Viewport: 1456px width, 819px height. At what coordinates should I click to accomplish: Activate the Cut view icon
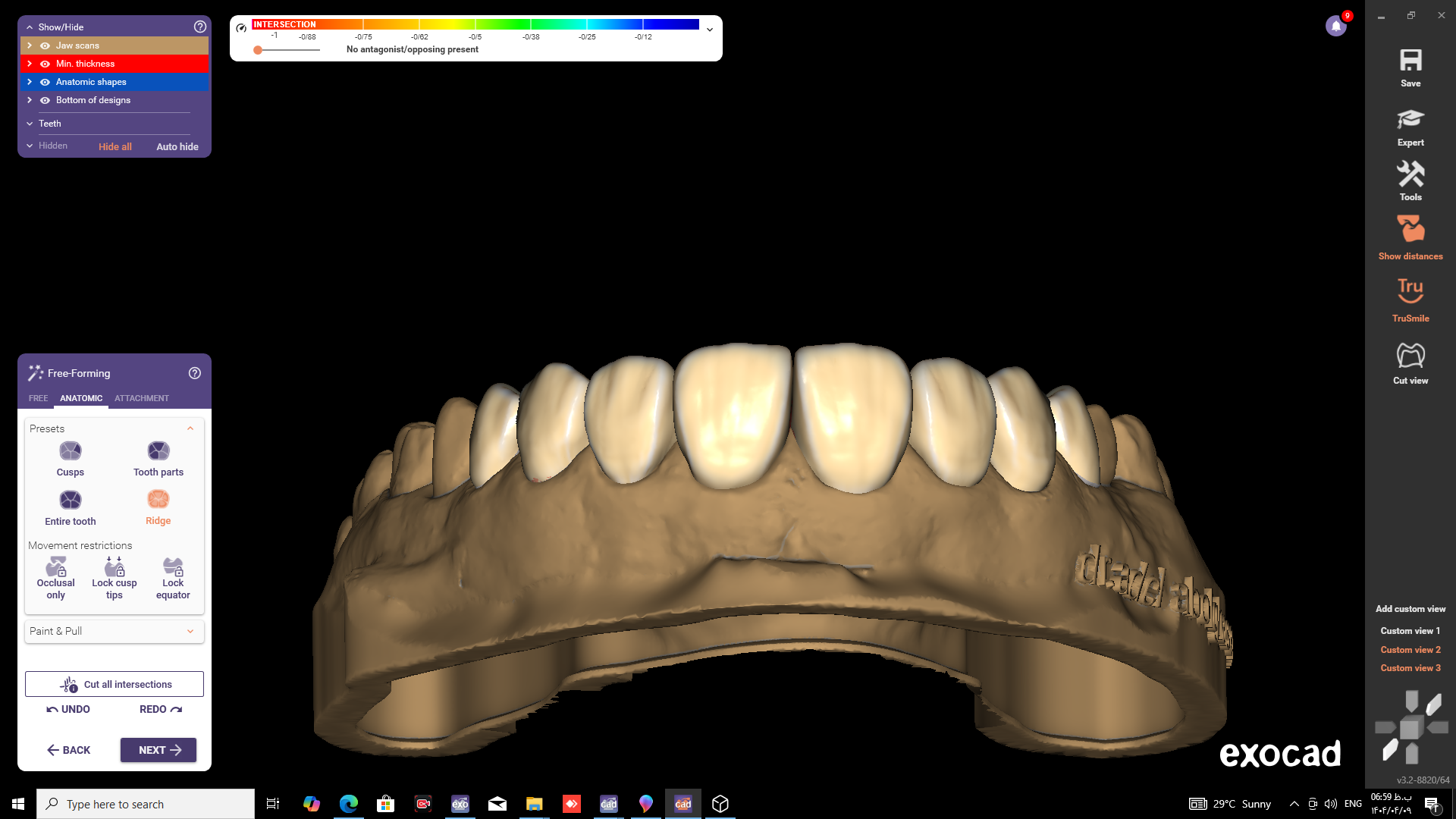tap(1410, 356)
